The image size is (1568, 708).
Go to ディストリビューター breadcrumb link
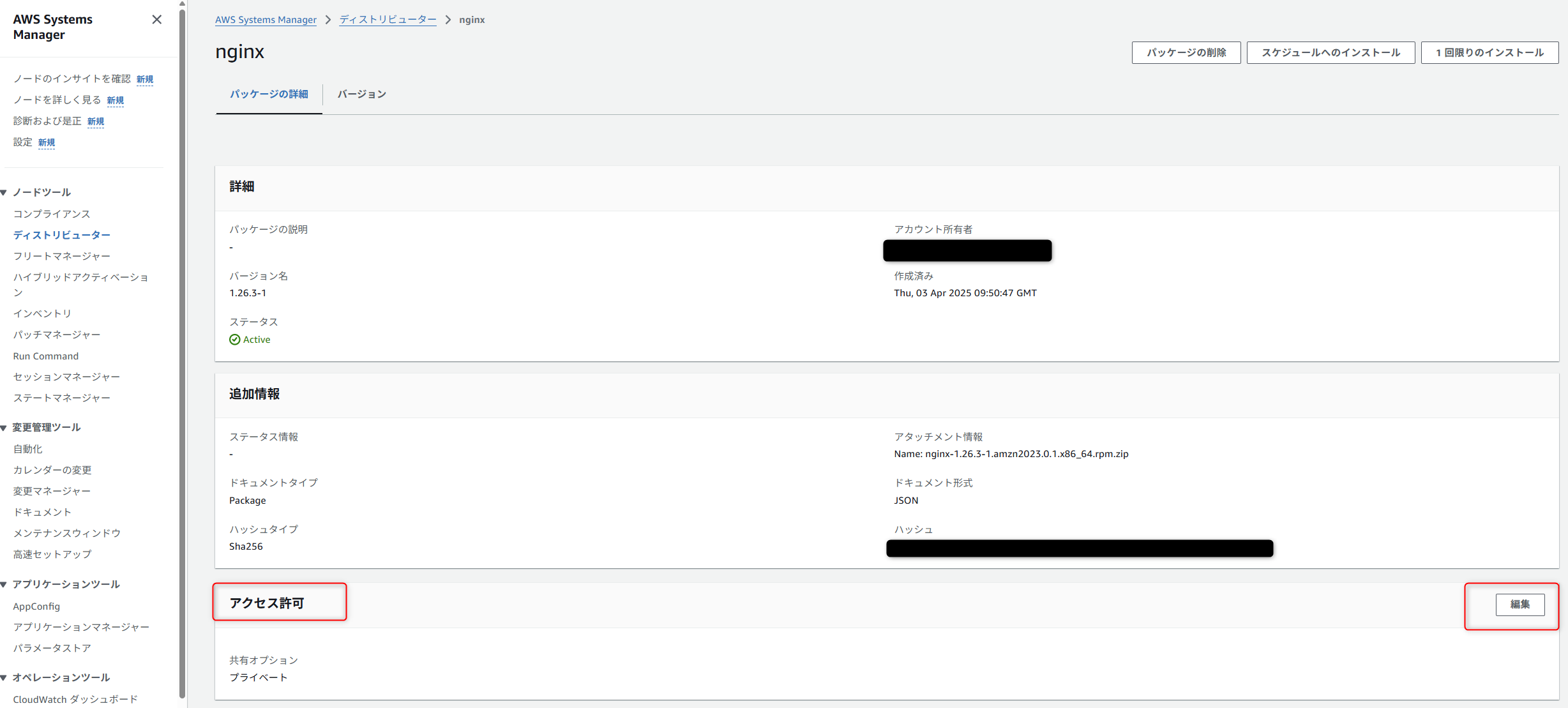pos(388,20)
